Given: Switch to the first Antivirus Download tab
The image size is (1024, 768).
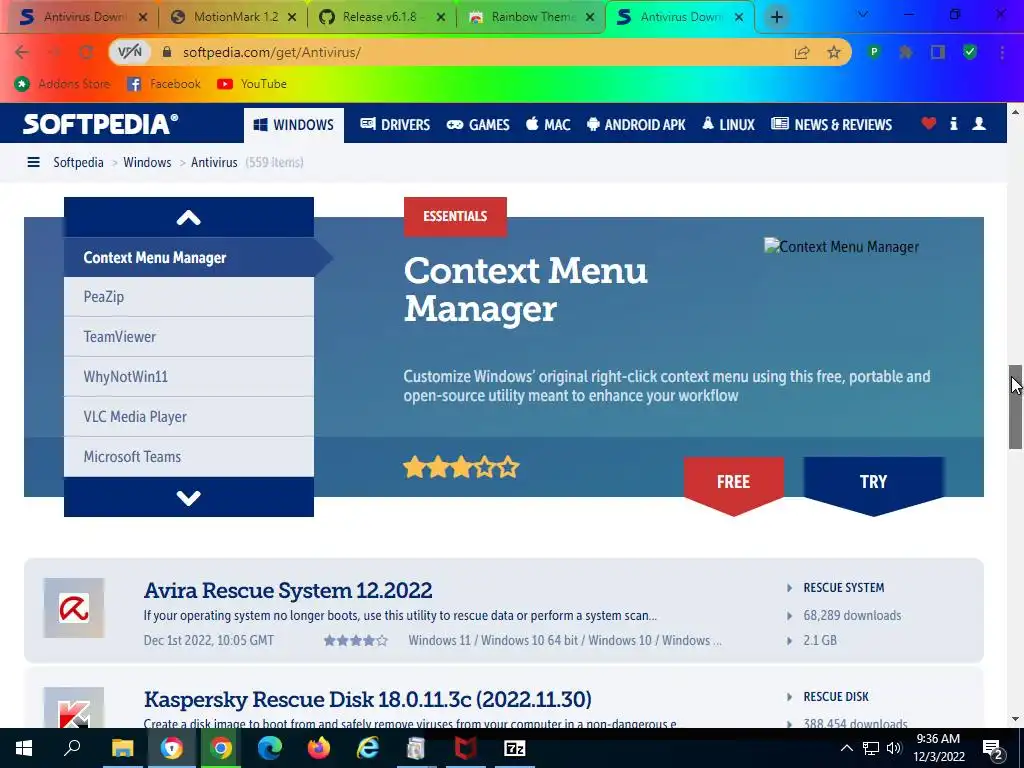Looking at the screenshot, I should (x=84, y=17).
